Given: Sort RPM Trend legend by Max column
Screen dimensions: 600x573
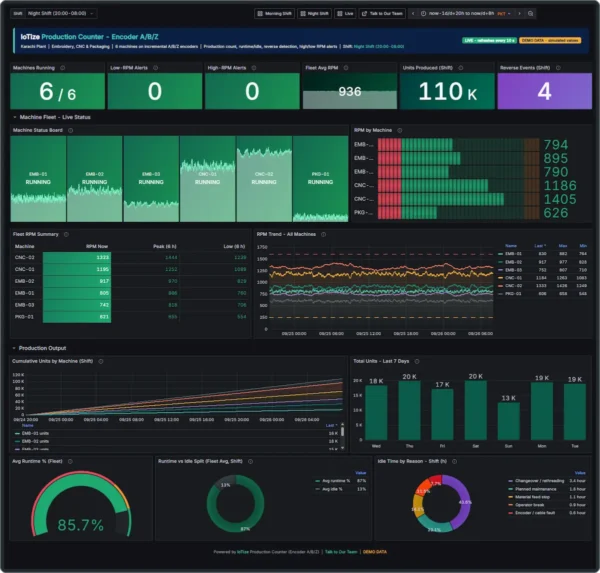Looking at the screenshot, I should coord(562,246).
